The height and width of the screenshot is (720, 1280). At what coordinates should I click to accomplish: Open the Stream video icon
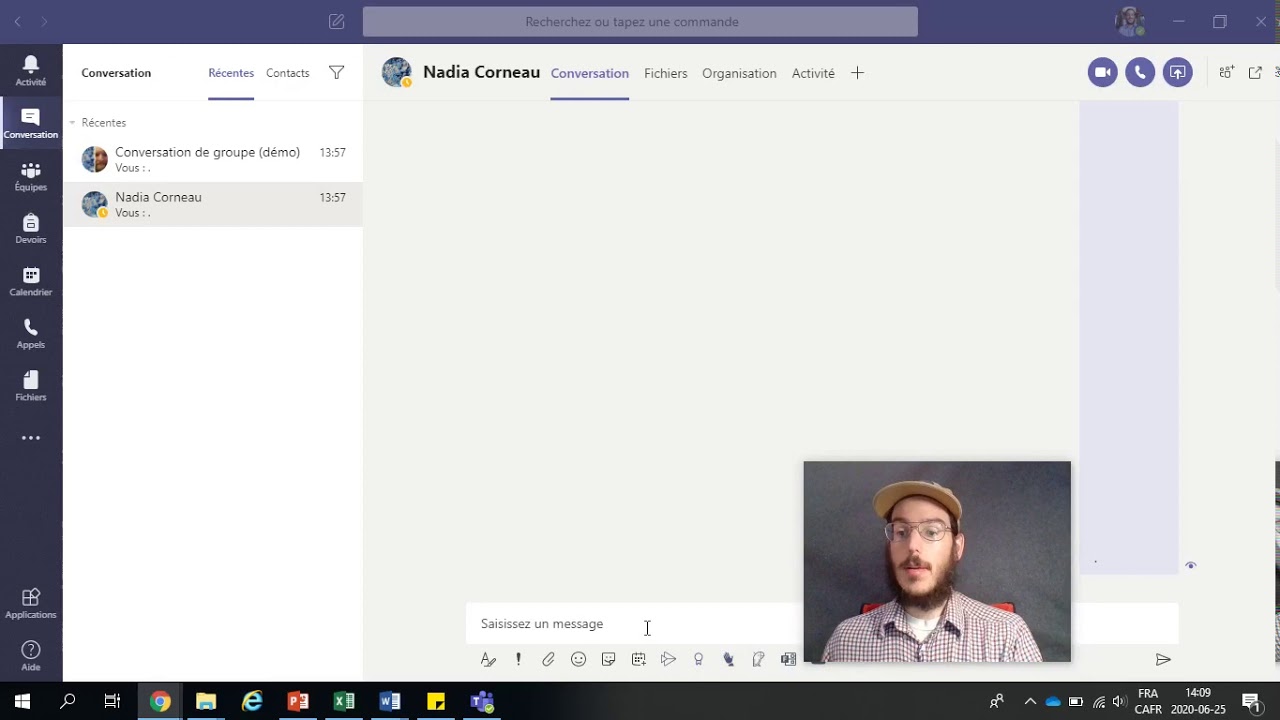tap(668, 659)
